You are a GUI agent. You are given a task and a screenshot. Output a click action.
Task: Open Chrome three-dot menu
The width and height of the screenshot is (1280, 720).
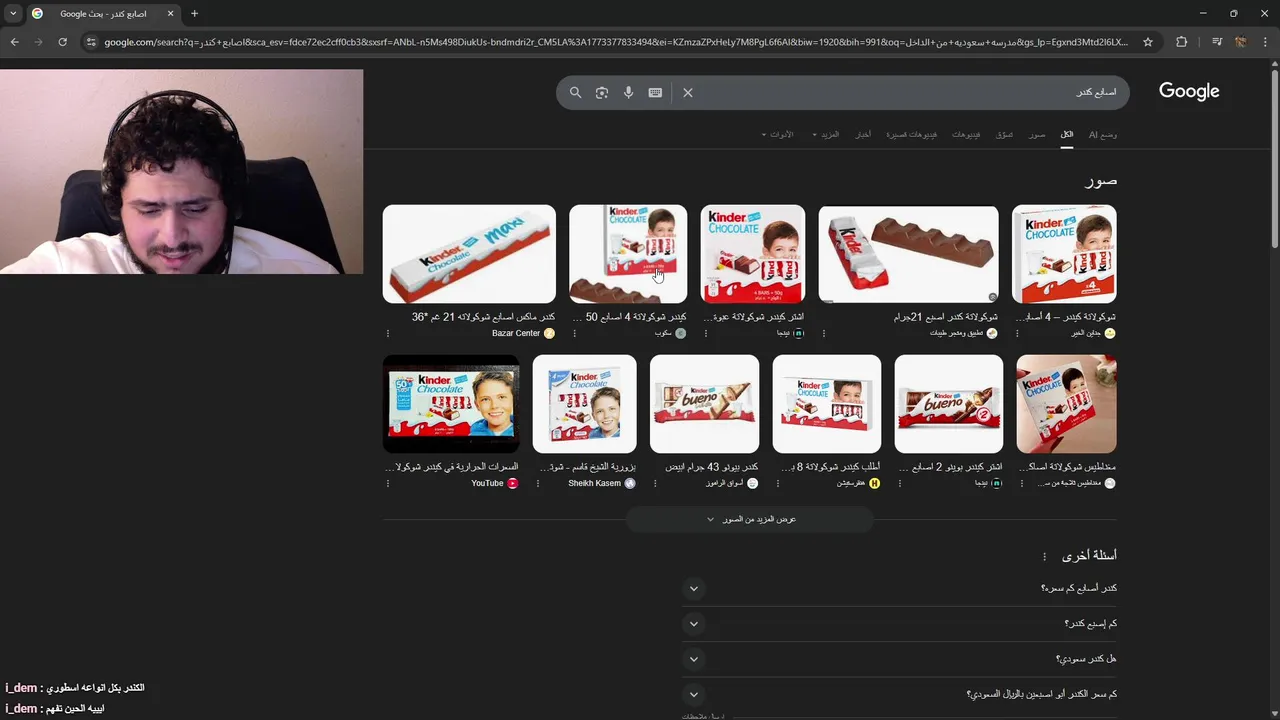tap(1265, 42)
